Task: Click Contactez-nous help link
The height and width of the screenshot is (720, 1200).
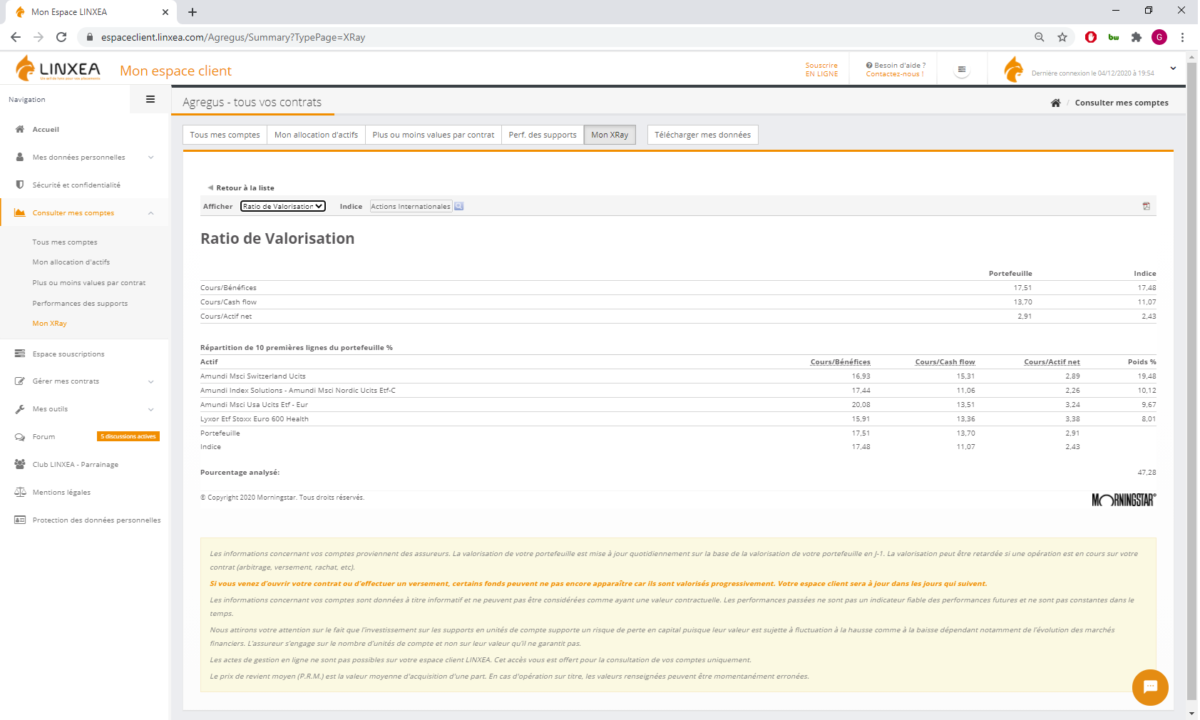Action: [x=895, y=74]
